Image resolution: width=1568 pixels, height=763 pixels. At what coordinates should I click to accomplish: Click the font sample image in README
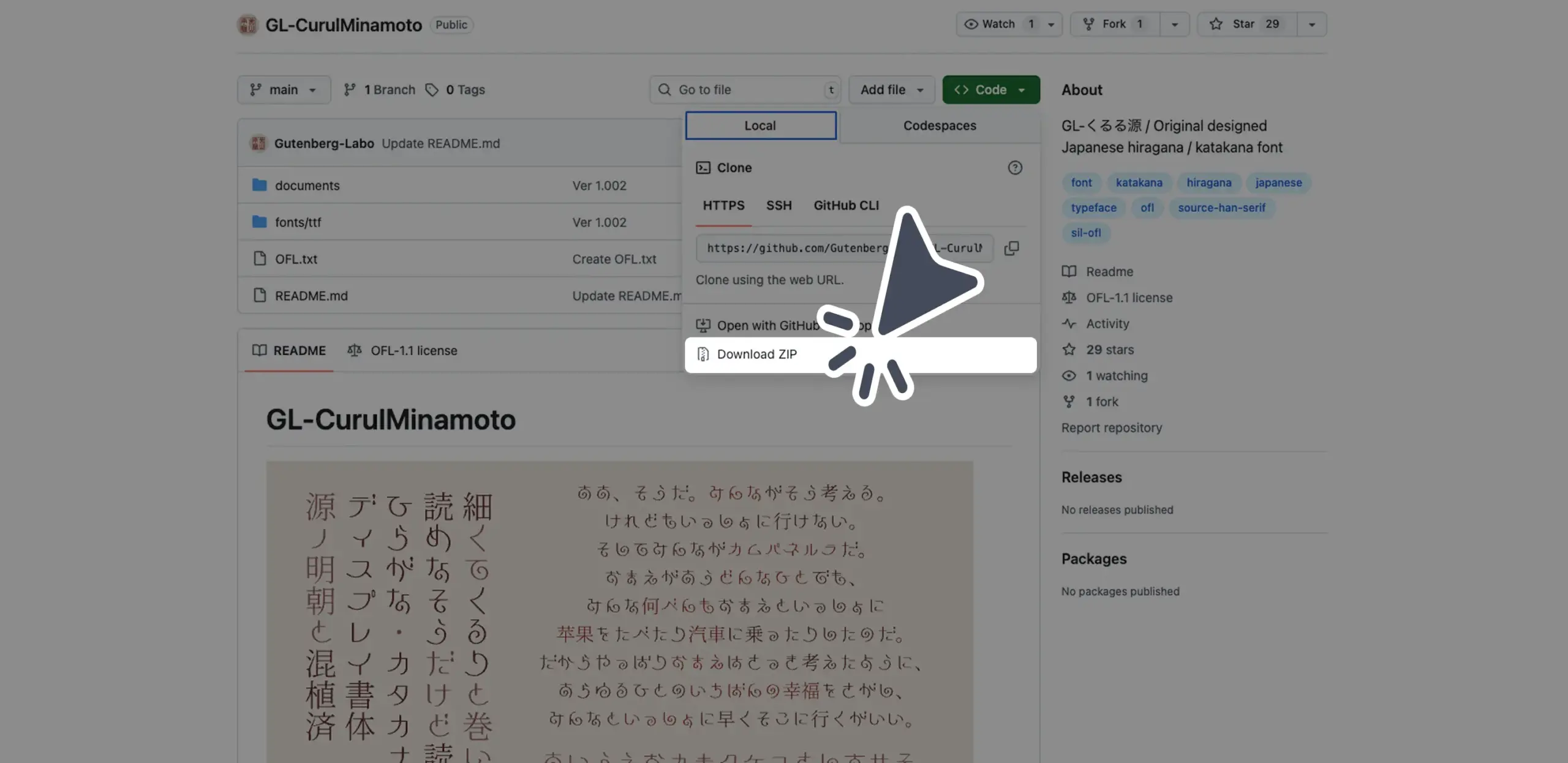(x=619, y=612)
